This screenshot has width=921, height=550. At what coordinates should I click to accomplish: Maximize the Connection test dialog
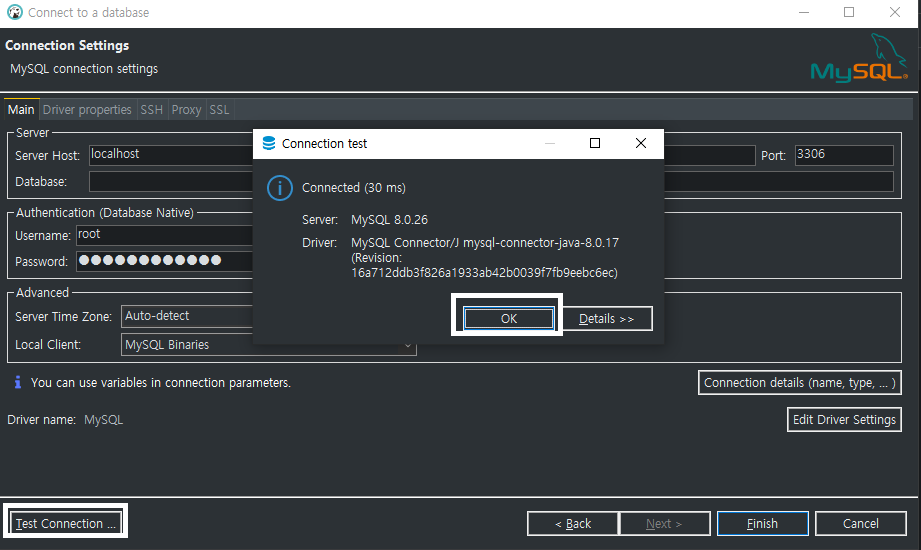[595, 143]
